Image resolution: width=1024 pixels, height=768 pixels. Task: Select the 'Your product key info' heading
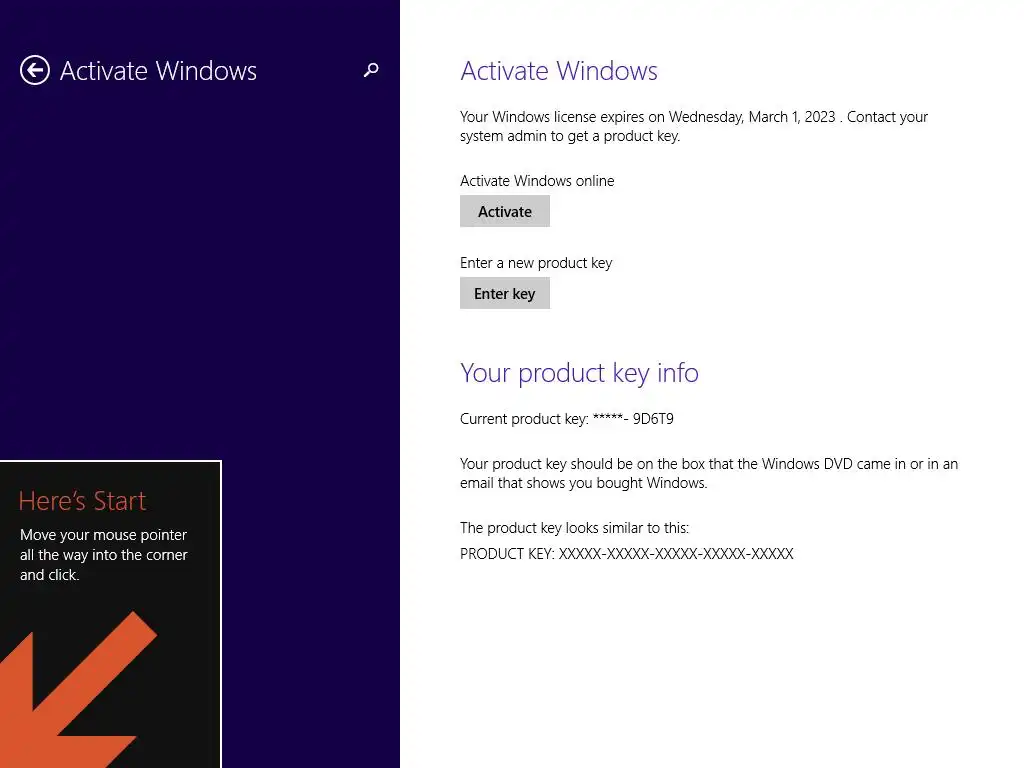pos(579,373)
